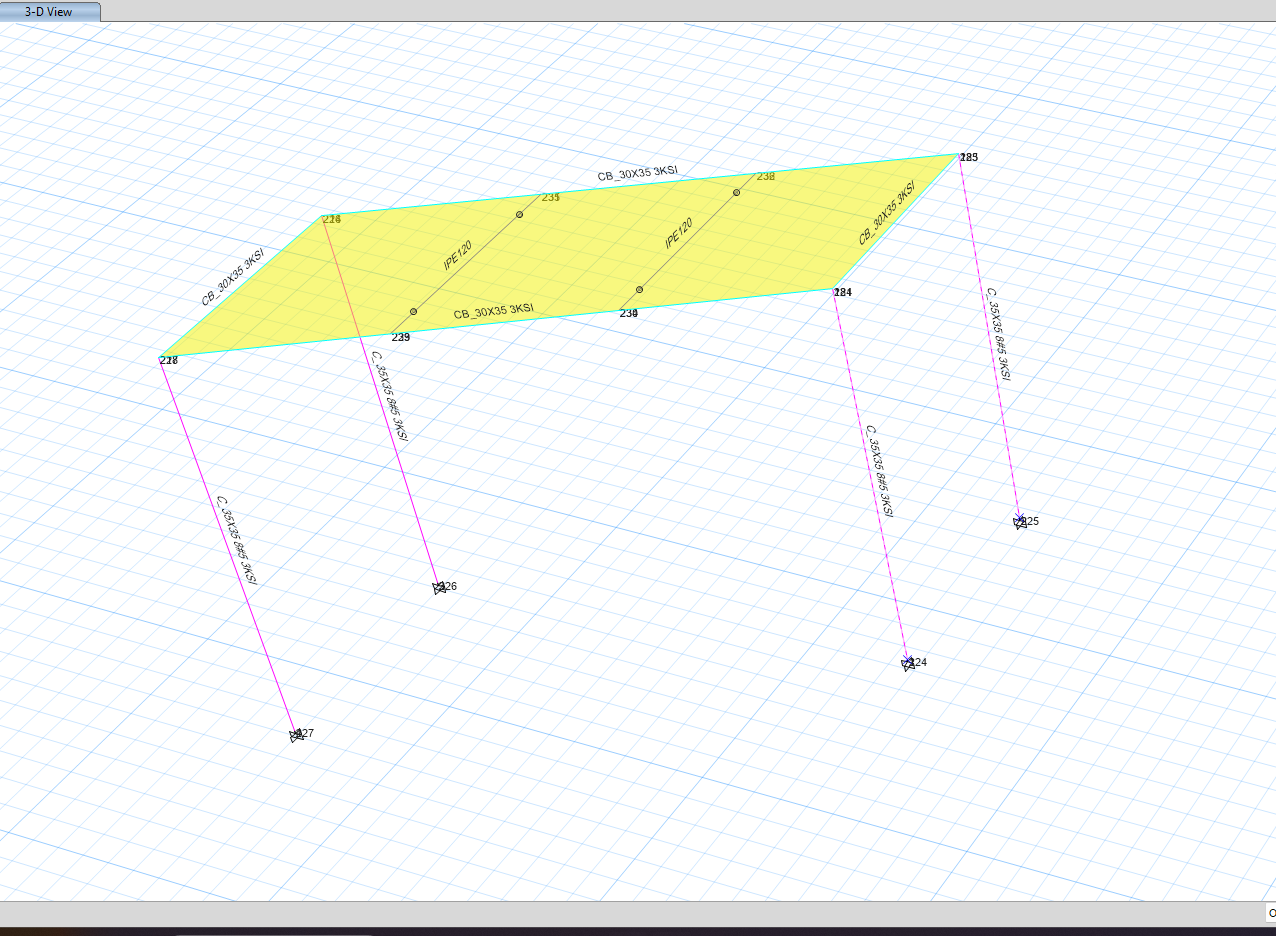
Task: Select the restraint support symbol at joint 225
Action: 1020,522
